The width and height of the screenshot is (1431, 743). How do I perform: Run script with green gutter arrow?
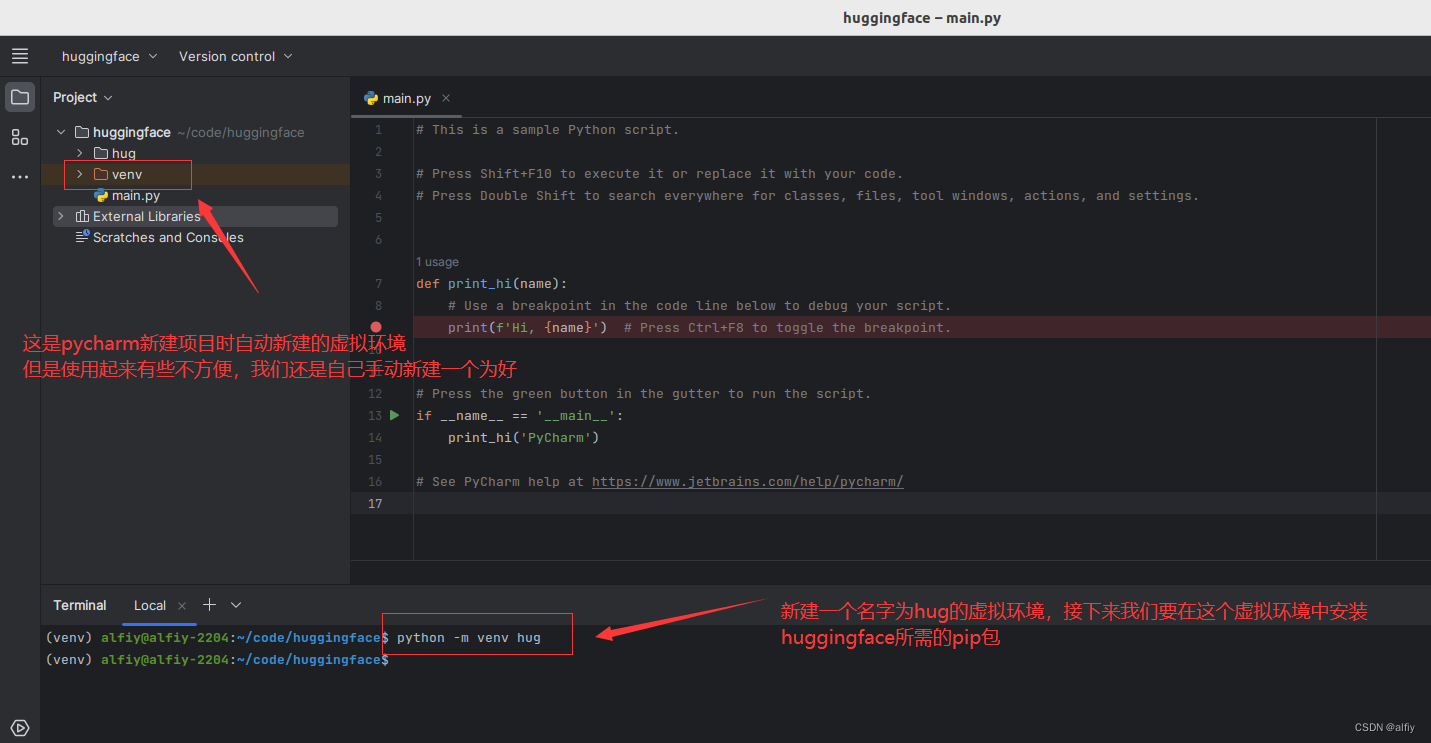[394, 415]
